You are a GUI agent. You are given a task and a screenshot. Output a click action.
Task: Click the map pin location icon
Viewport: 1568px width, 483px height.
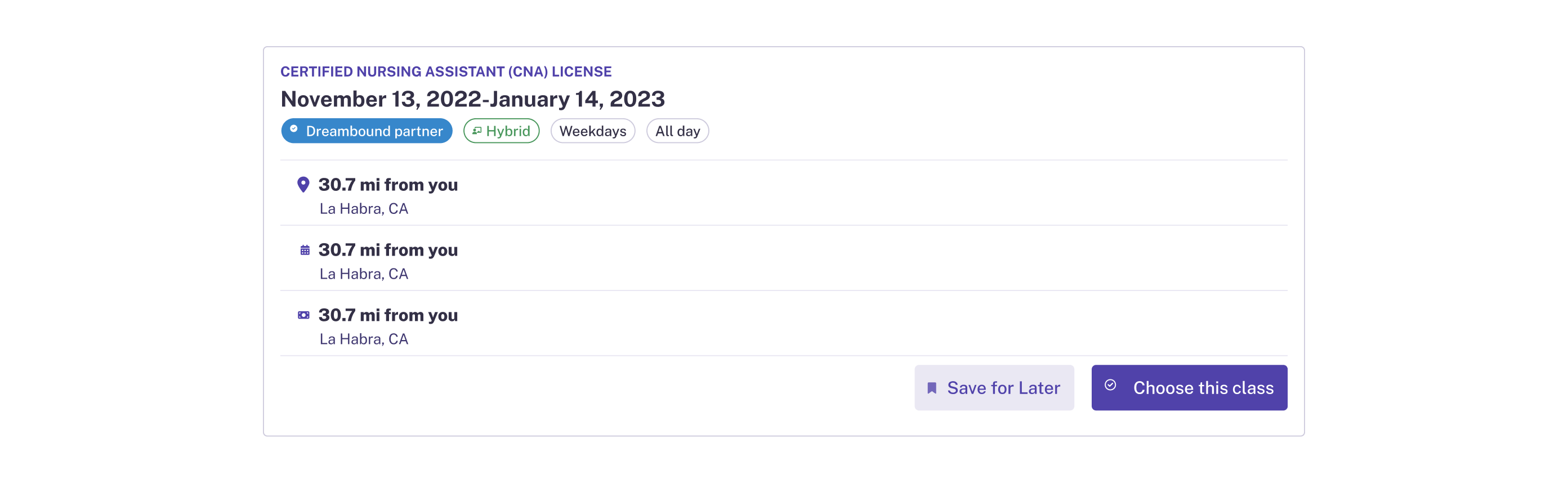pyautogui.click(x=303, y=184)
